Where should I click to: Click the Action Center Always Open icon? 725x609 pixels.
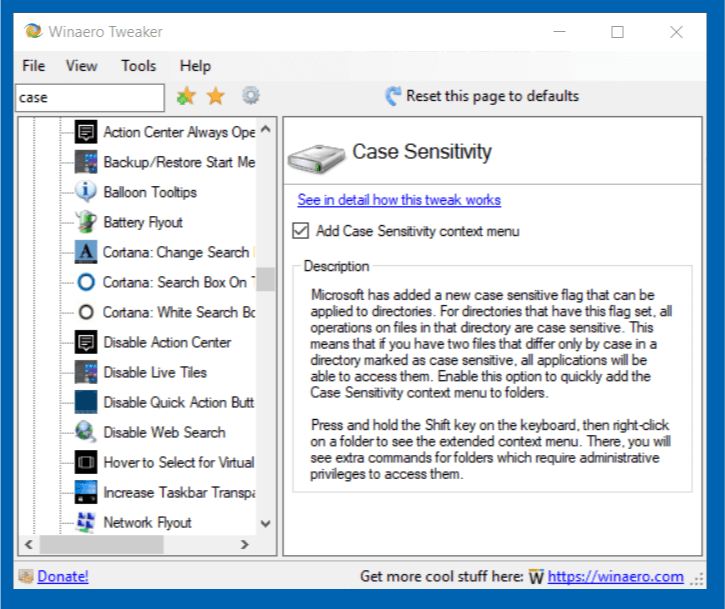[x=86, y=132]
